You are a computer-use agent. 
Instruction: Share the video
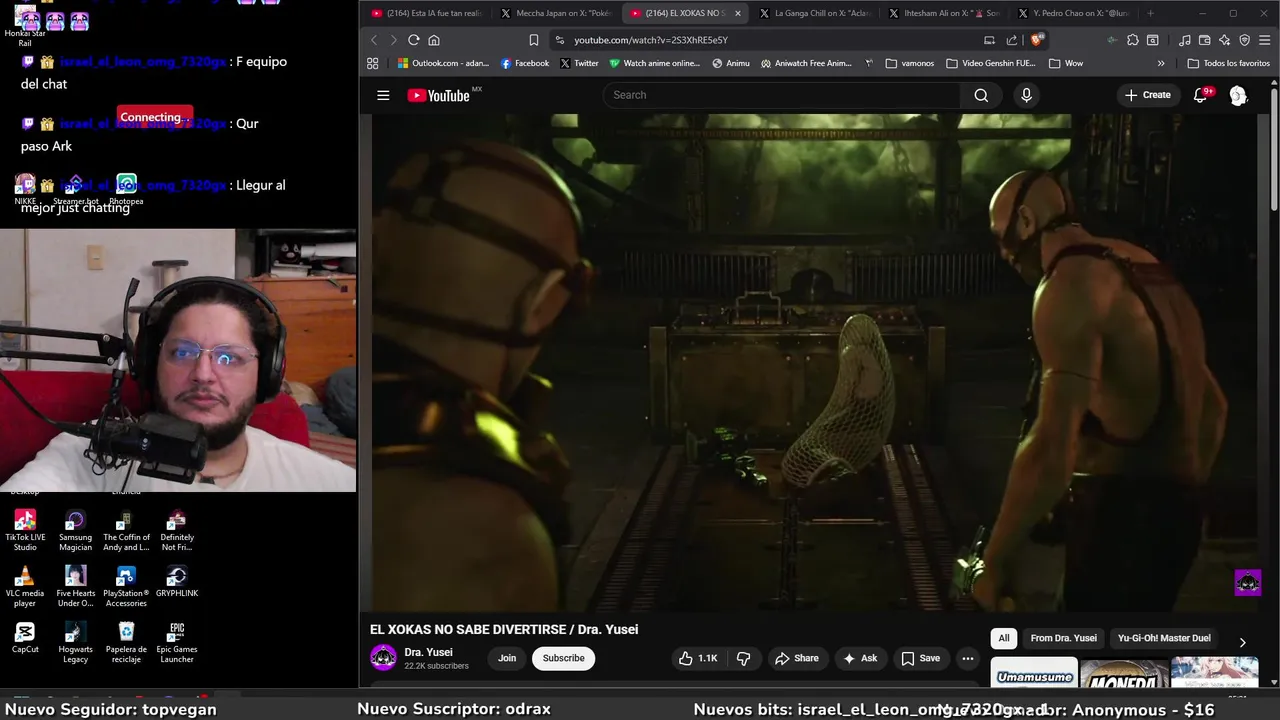[797, 658]
